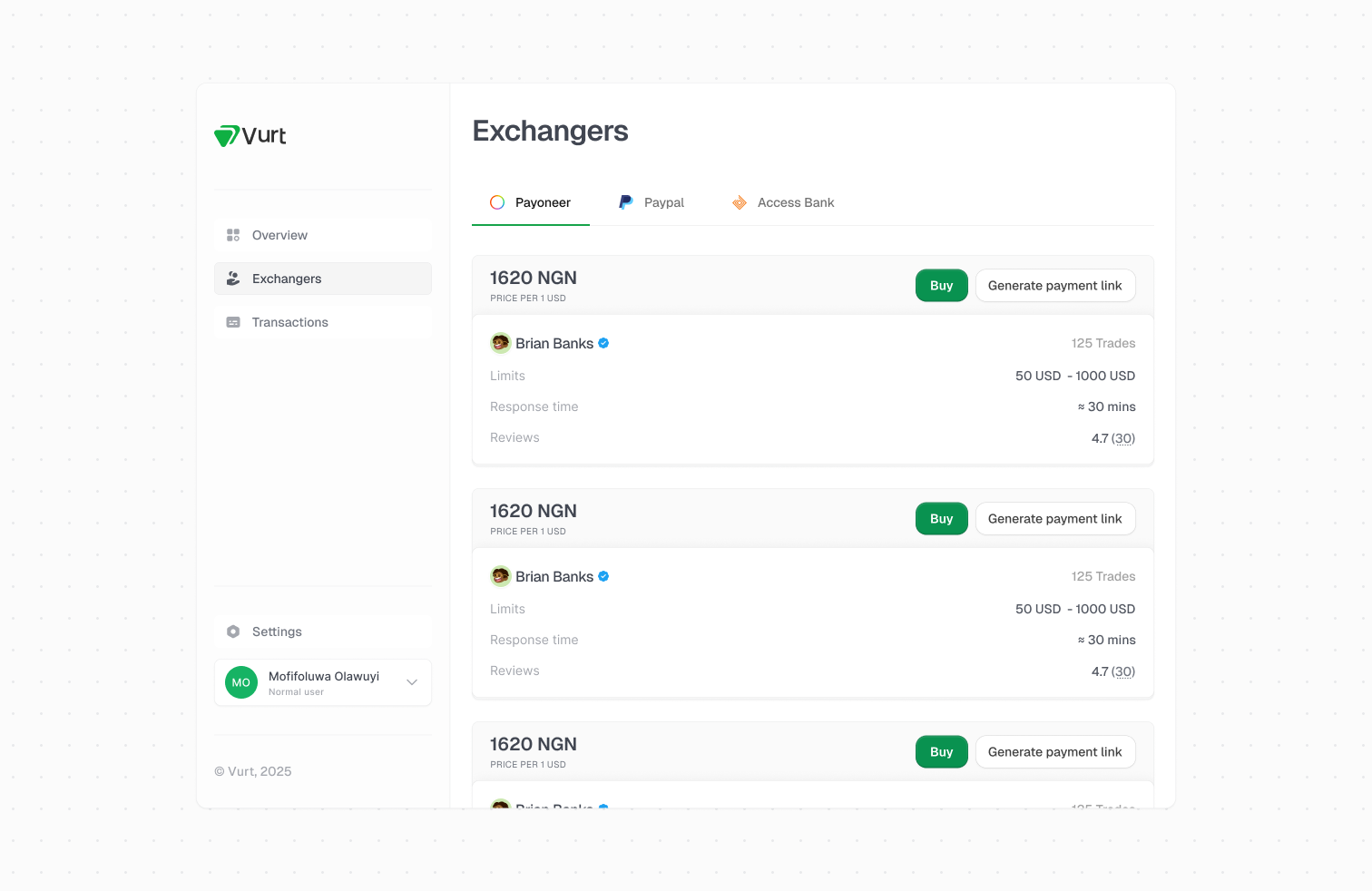Click verified badge in second Brian Banks card
Screen dimensions: 1372x891
click(x=603, y=576)
